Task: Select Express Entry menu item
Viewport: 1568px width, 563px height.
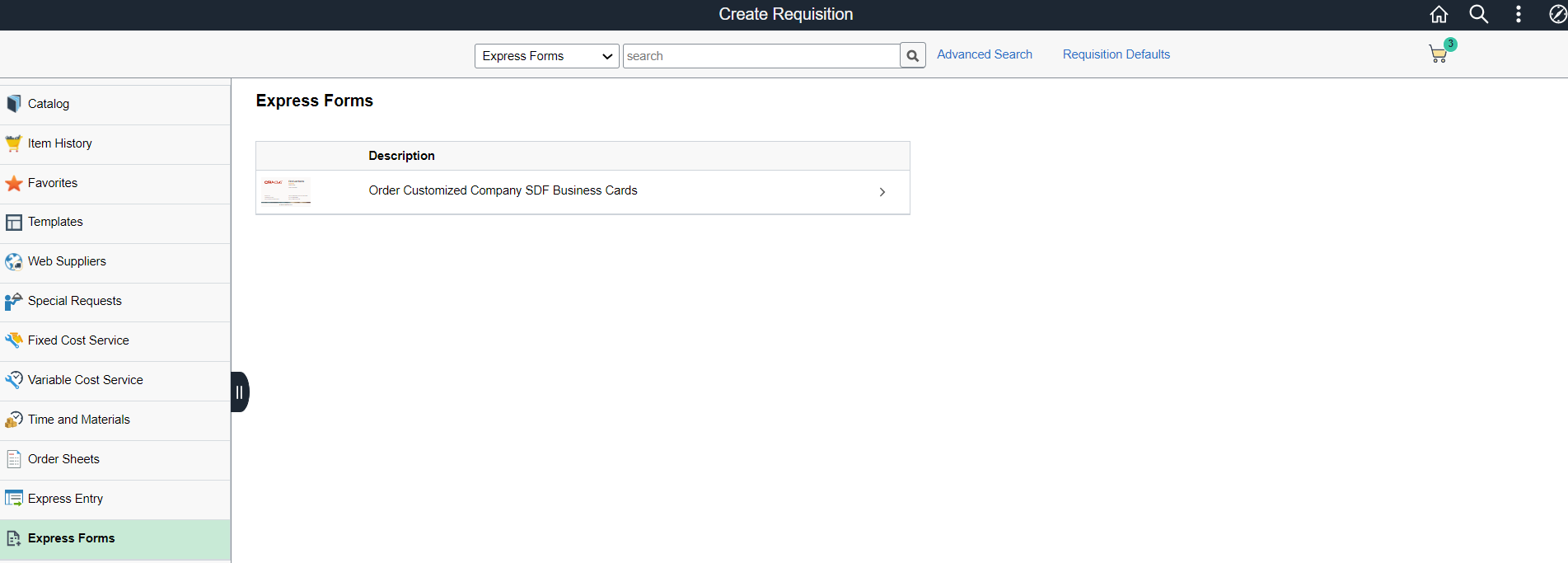Action: pyautogui.click(x=115, y=500)
